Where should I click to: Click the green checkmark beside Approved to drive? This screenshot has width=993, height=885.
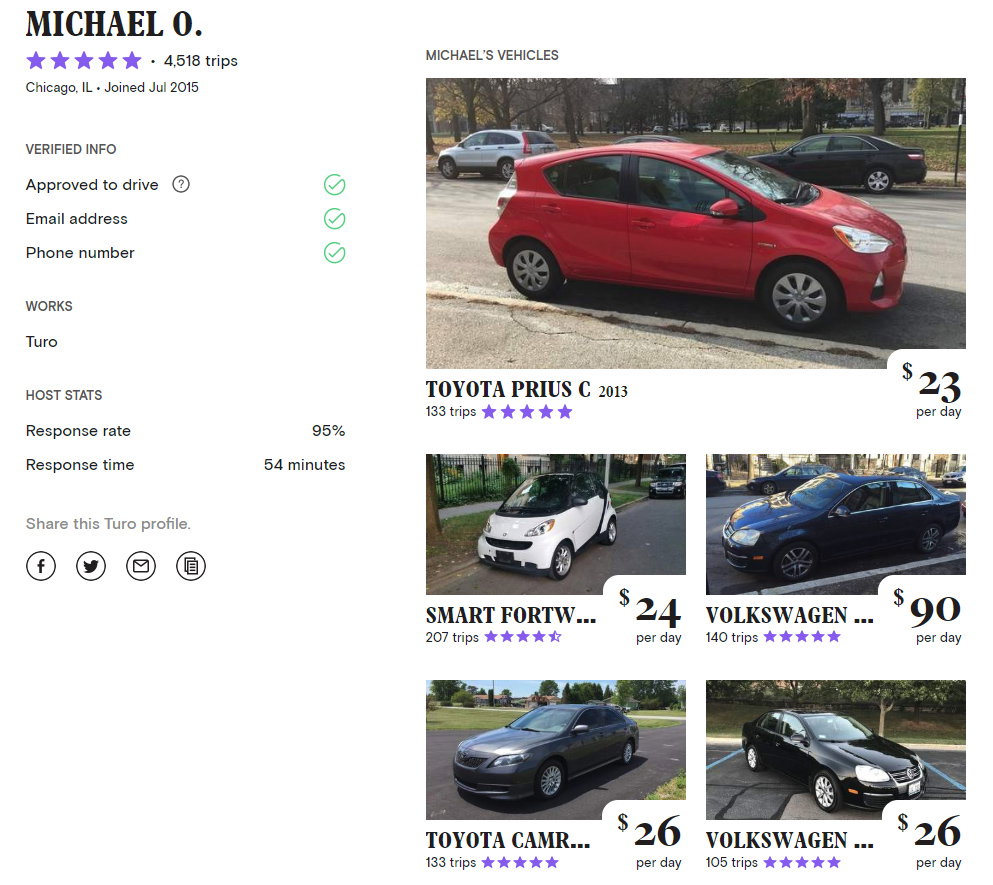click(x=335, y=185)
